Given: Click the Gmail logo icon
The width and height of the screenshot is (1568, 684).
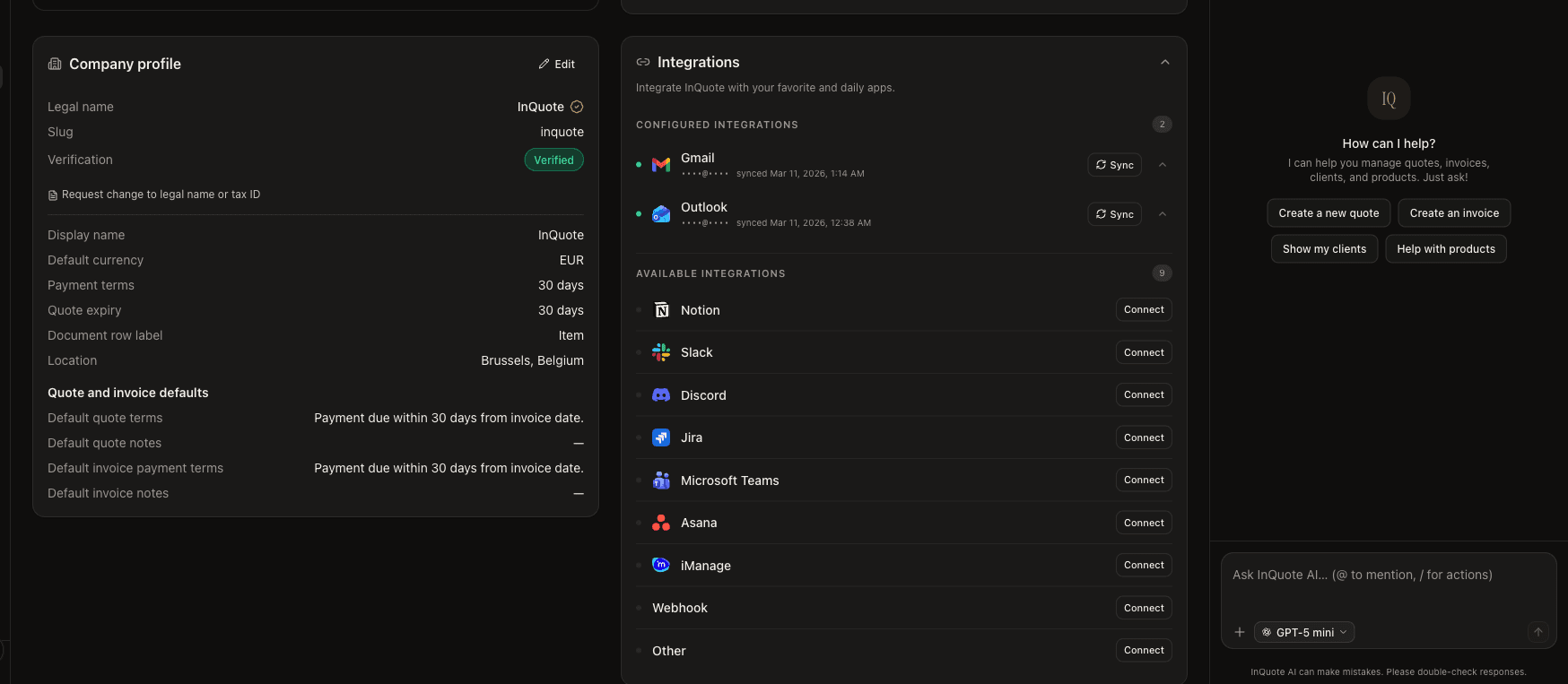Looking at the screenshot, I should (x=661, y=165).
